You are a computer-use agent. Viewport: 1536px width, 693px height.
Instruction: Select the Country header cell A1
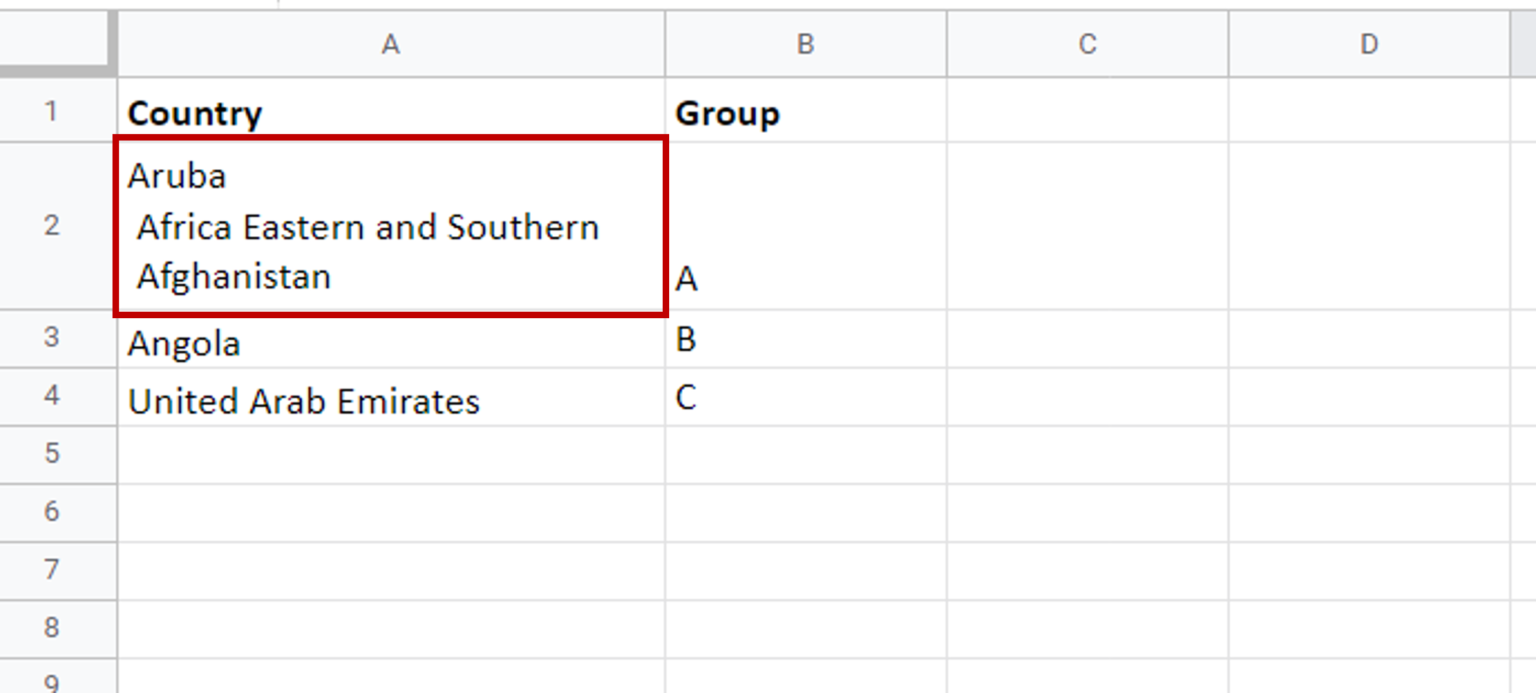click(391, 110)
